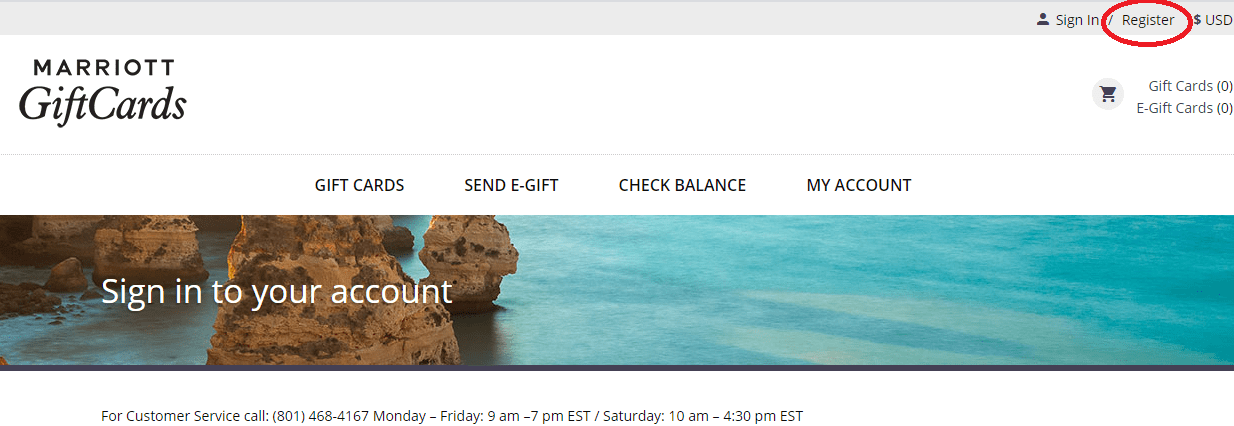Click the Register link in top bar
This screenshot has height=426, width=1234.
[1148, 20]
